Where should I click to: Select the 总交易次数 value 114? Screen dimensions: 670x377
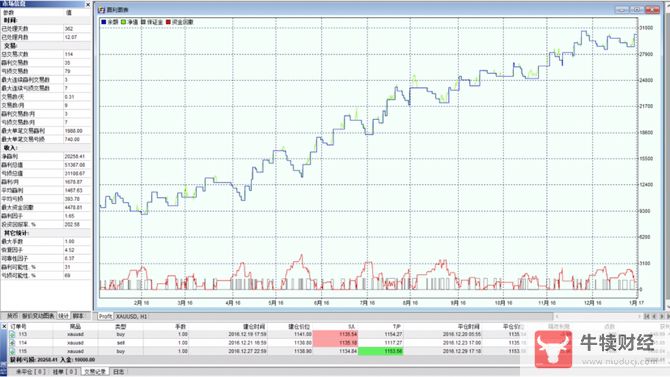(69, 54)
